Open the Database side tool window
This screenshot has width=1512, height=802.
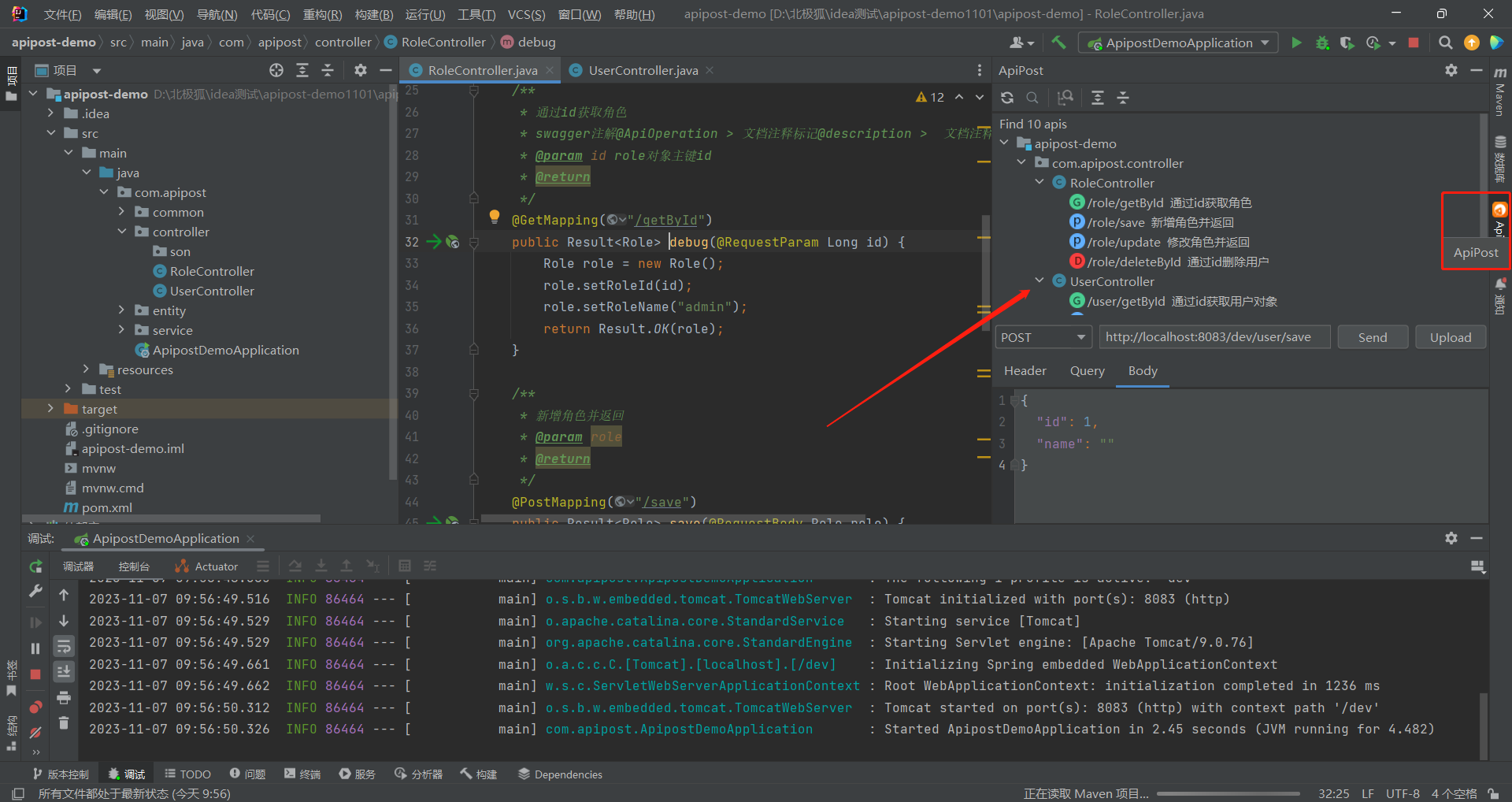pos(1500,158)
